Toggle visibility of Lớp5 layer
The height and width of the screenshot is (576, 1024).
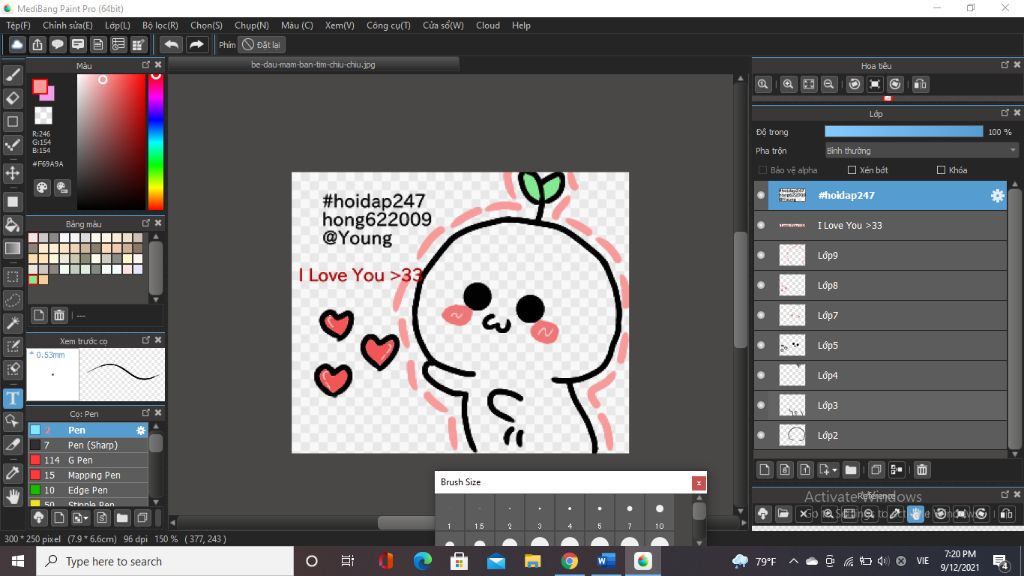(x=761, y=345)
